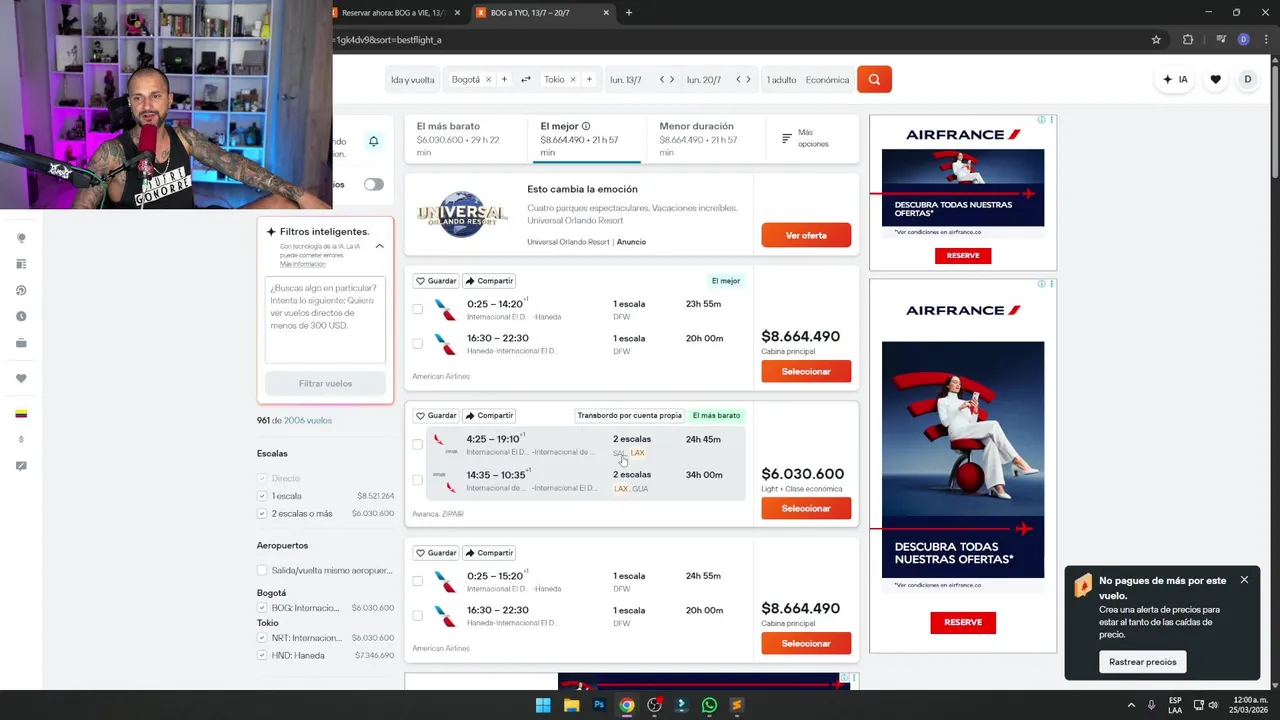Click the taskbar volume speaker icon
This screenshot has width=1280, height=720.
pos(1213,705)
